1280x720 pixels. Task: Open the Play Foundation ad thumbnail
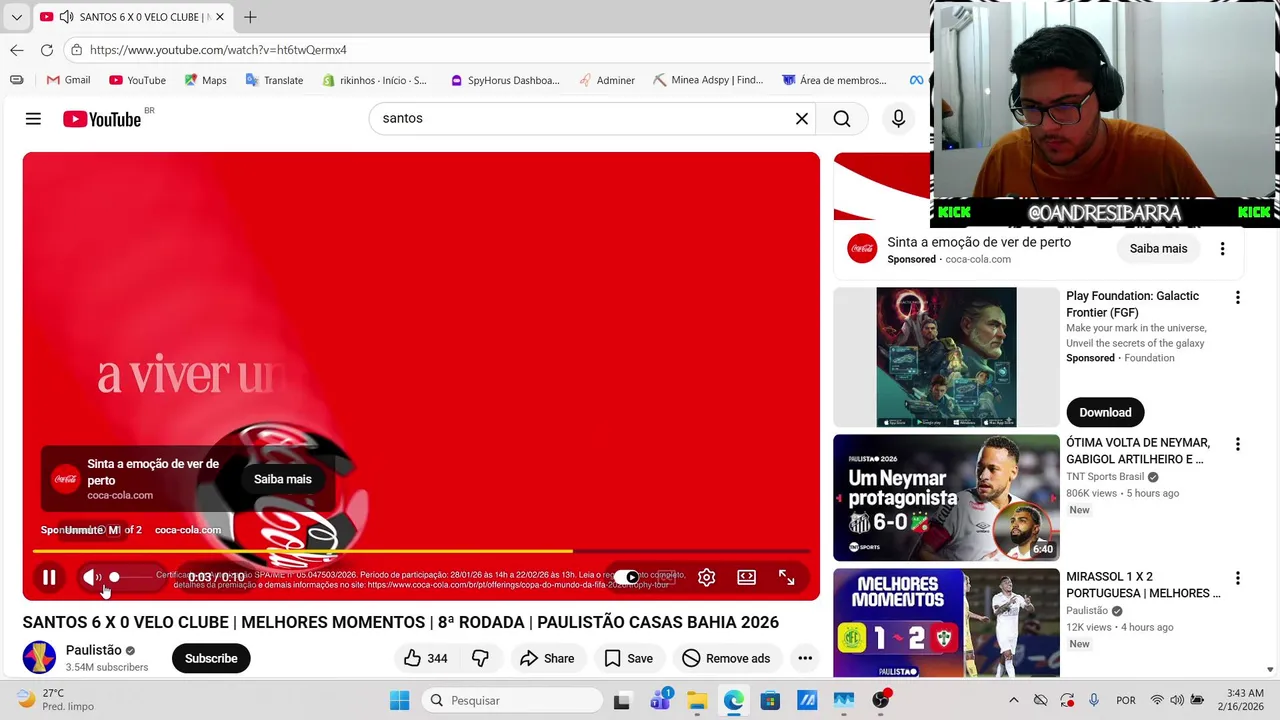pos(946,357)
